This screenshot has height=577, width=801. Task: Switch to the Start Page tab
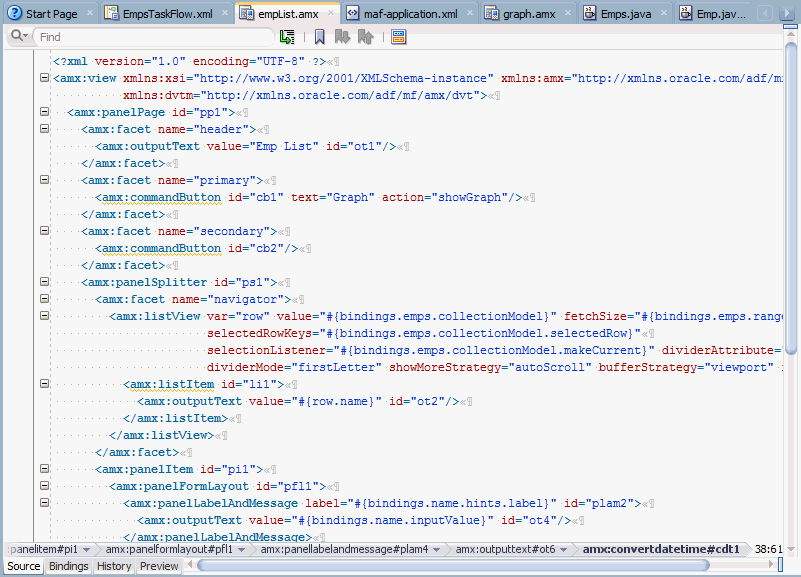pos(52,14)
